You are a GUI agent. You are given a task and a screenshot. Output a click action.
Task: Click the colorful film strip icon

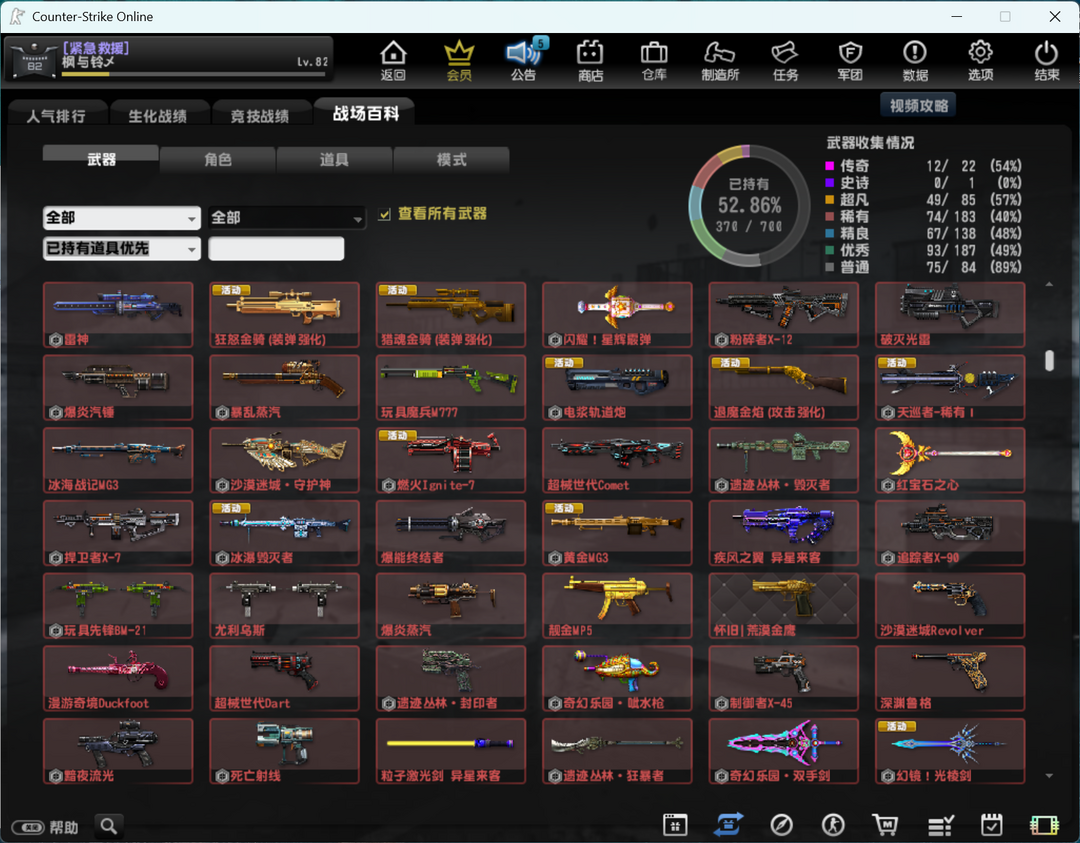pyautogui.click(x=1044, y=824)
